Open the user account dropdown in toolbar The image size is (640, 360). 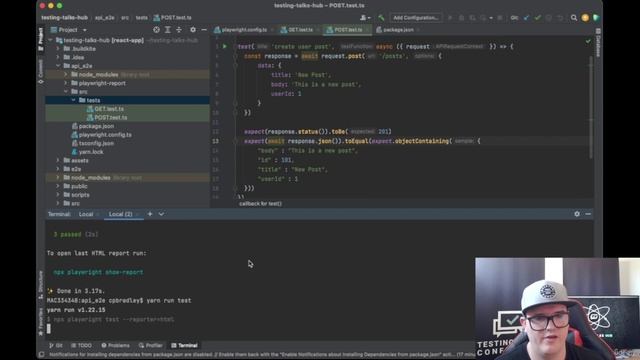click(365, 18)
